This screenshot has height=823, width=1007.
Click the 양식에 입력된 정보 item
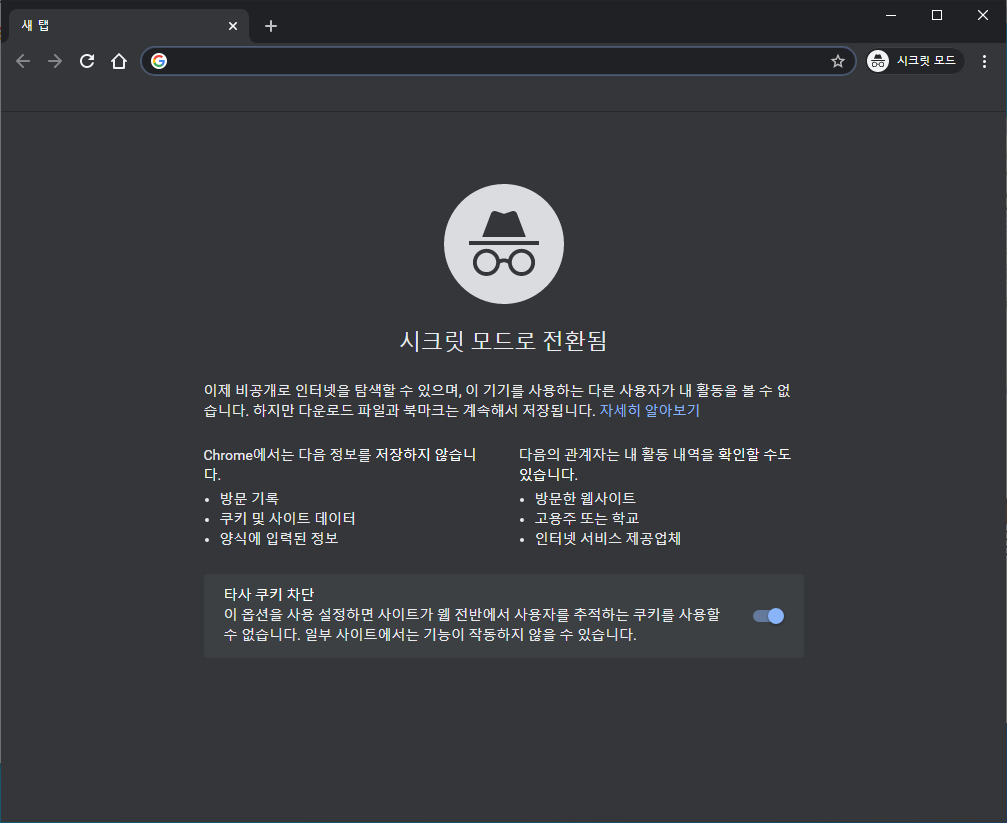(279, 538)
